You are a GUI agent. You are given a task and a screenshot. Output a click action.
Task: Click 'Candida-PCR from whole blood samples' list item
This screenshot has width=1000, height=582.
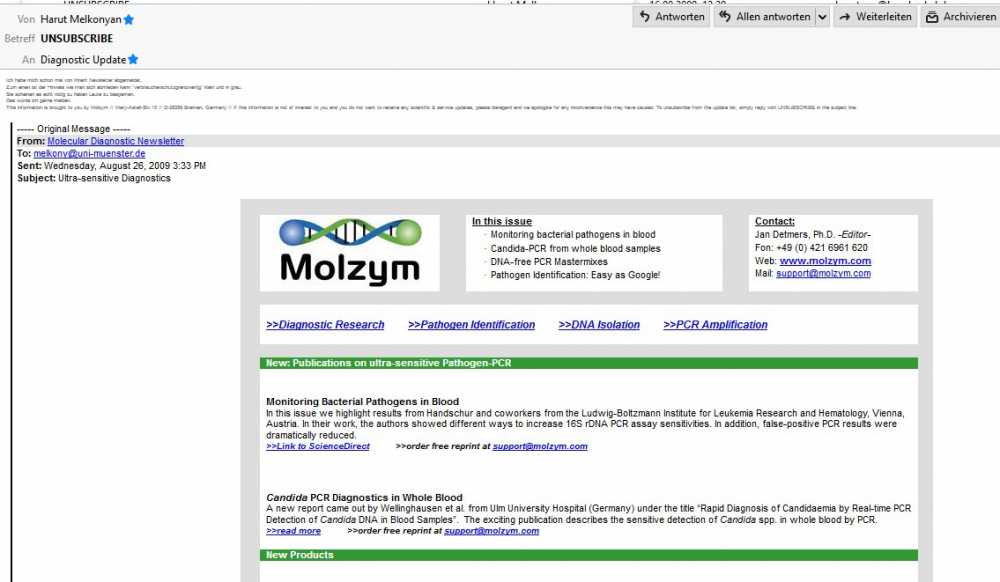point(575,249)
